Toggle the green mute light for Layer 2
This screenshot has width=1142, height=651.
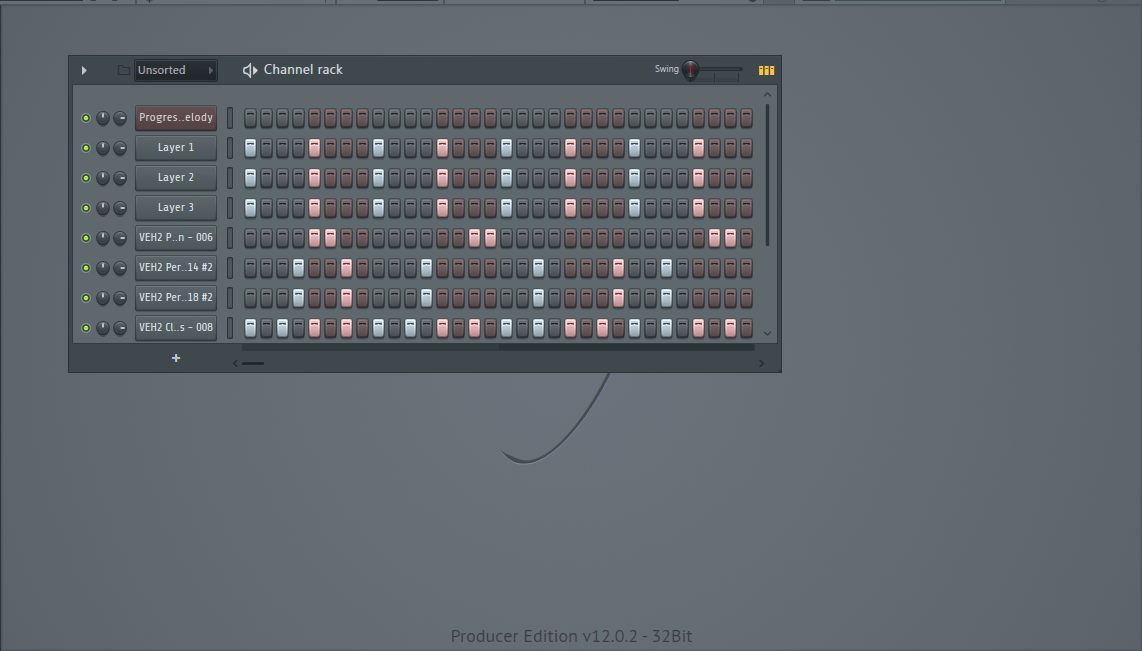click(86, 178)
